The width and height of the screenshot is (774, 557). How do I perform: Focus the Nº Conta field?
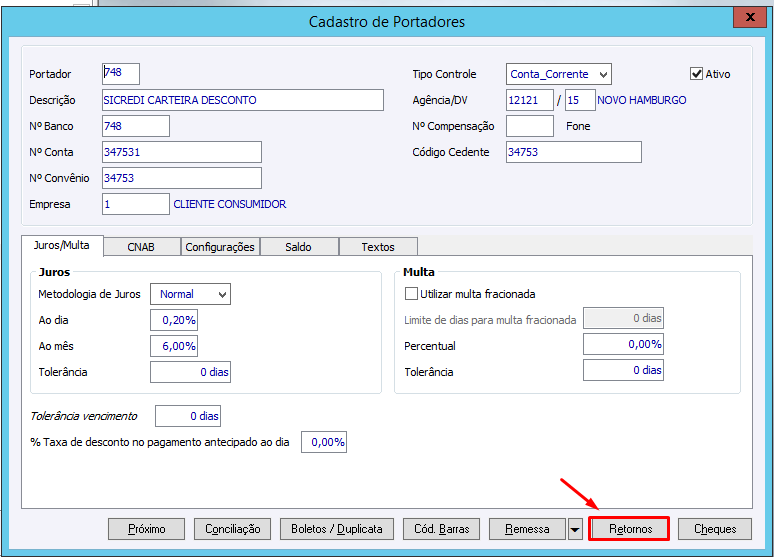182,152
